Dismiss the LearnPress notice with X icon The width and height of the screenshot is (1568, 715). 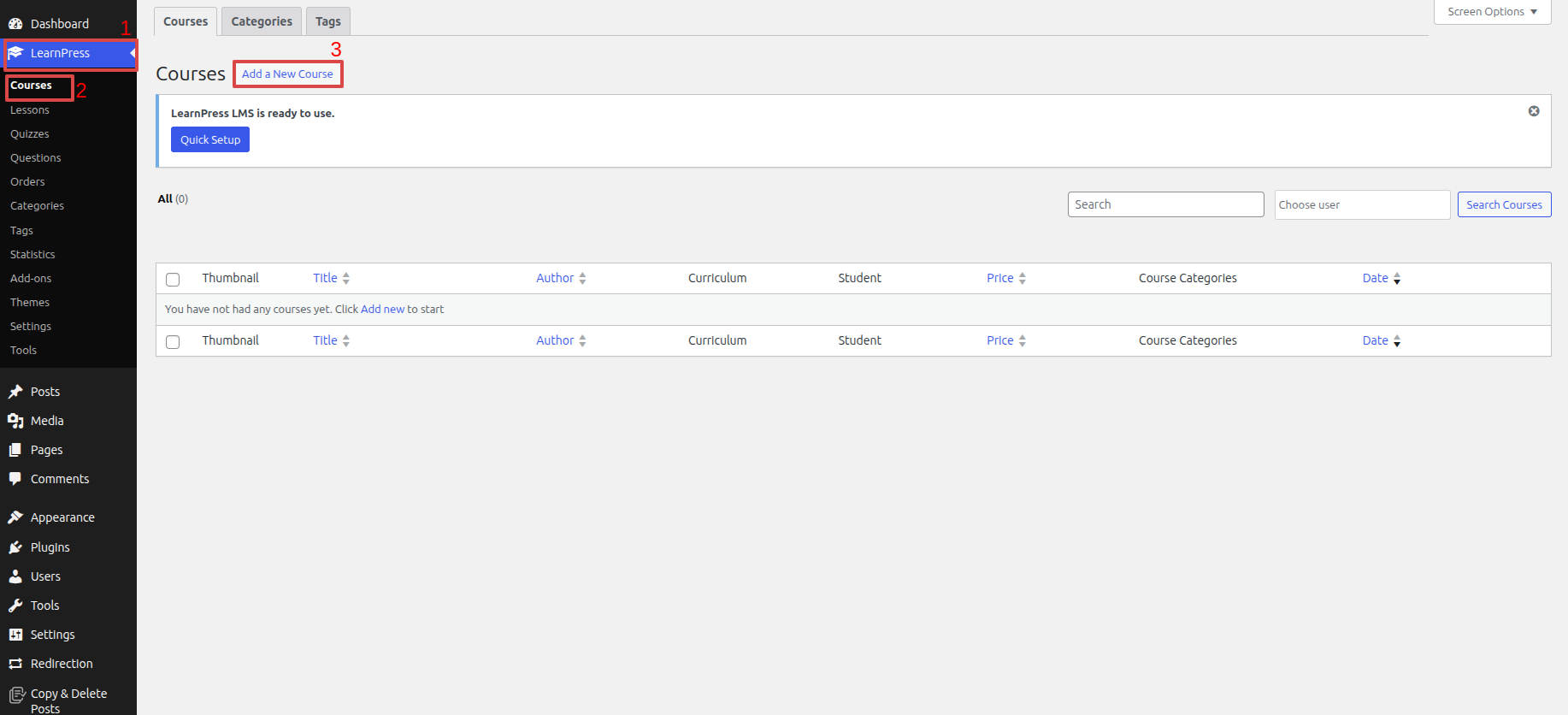coord(1534,111)
